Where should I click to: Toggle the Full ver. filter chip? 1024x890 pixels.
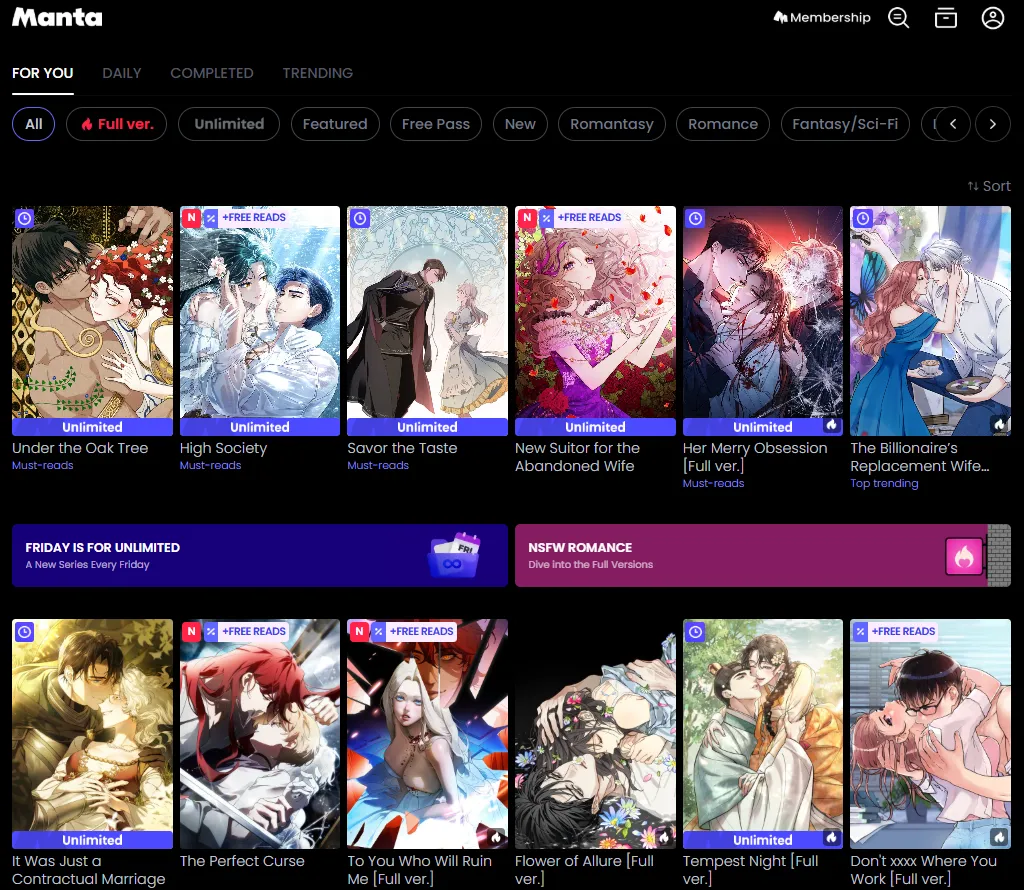coord(117,124)
